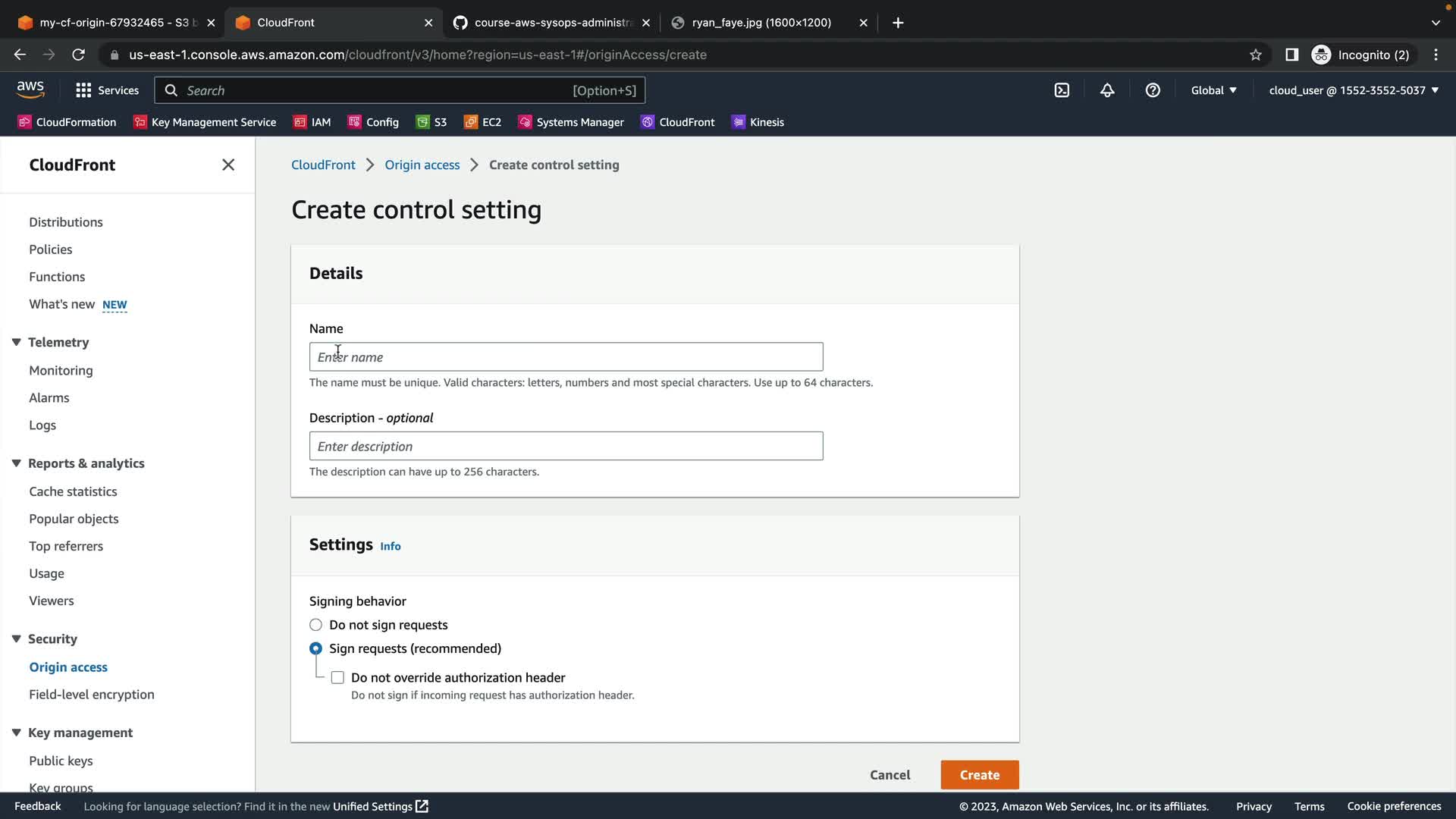The height and width of the screenshot is (819, 1456).
Task: Go to Origin access breadcrumb link
Action: [422, 165]
